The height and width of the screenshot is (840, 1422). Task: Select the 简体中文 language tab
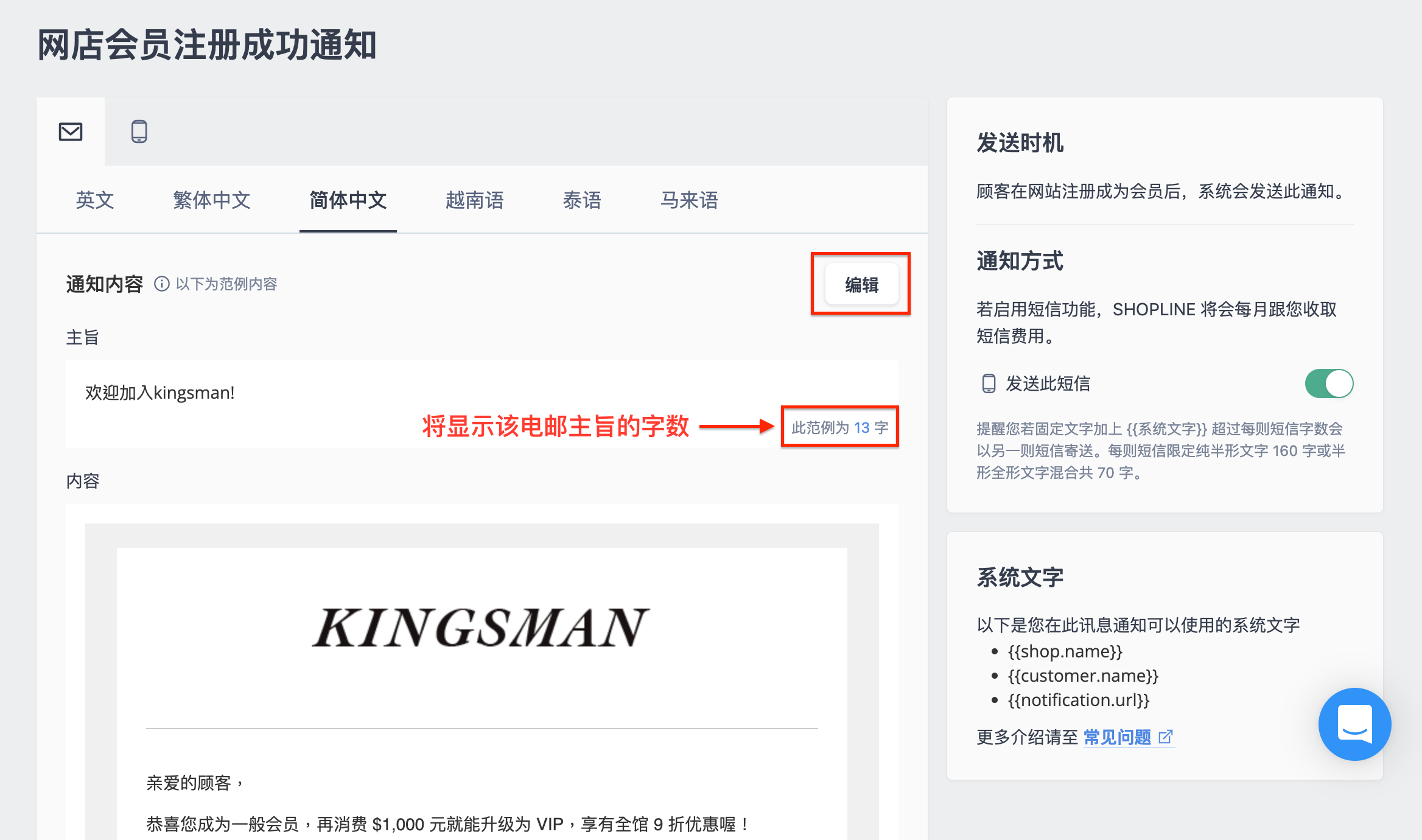click(x=348, y=200)
